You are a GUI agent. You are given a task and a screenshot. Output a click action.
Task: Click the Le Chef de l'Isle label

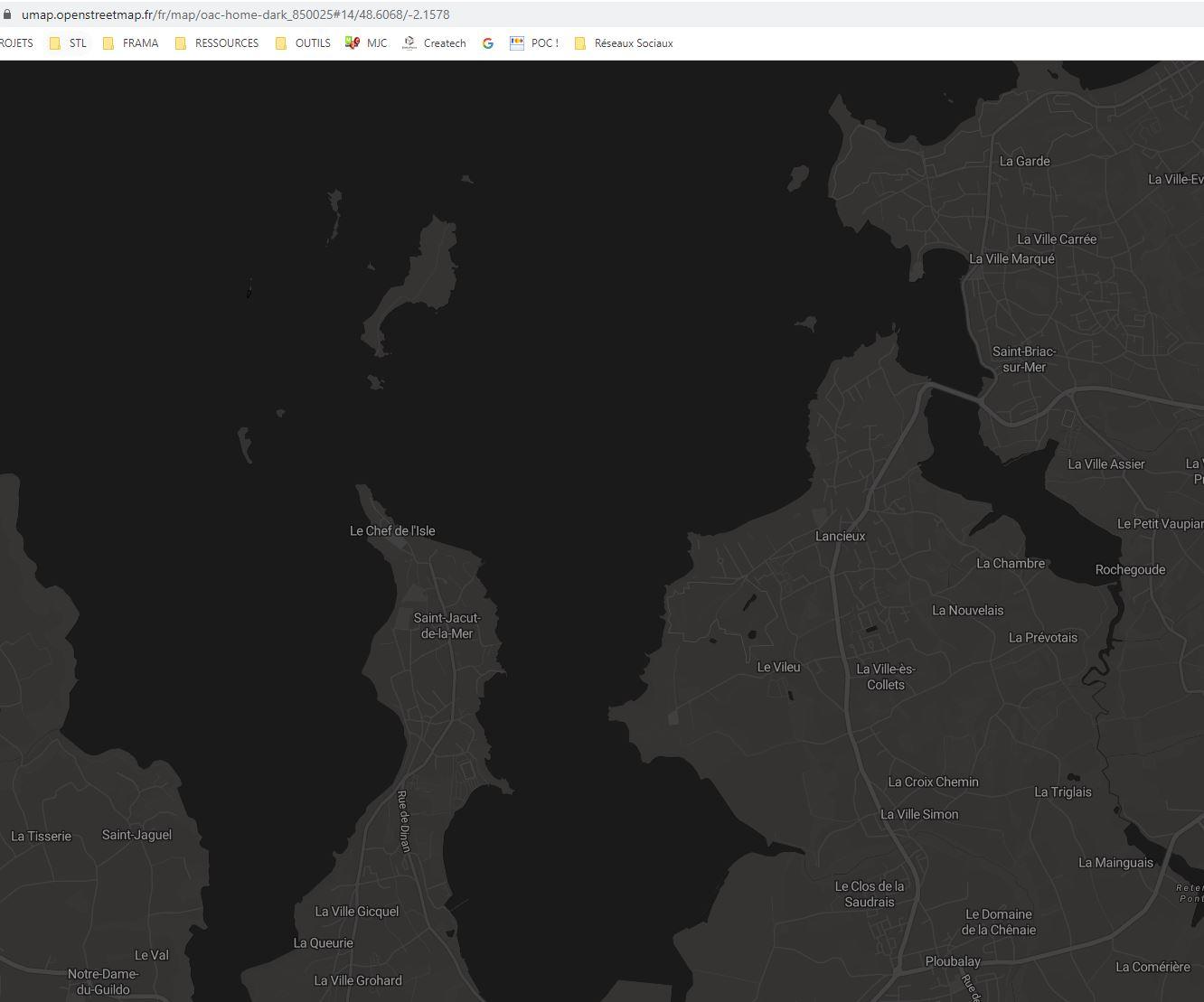point(391,530)
